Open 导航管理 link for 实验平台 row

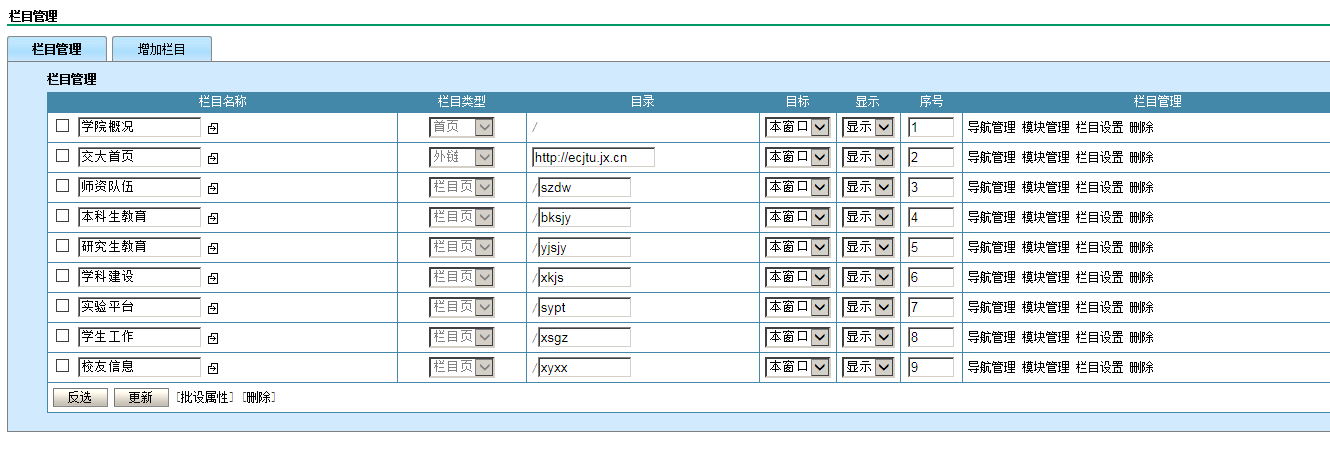pos(991,308)
